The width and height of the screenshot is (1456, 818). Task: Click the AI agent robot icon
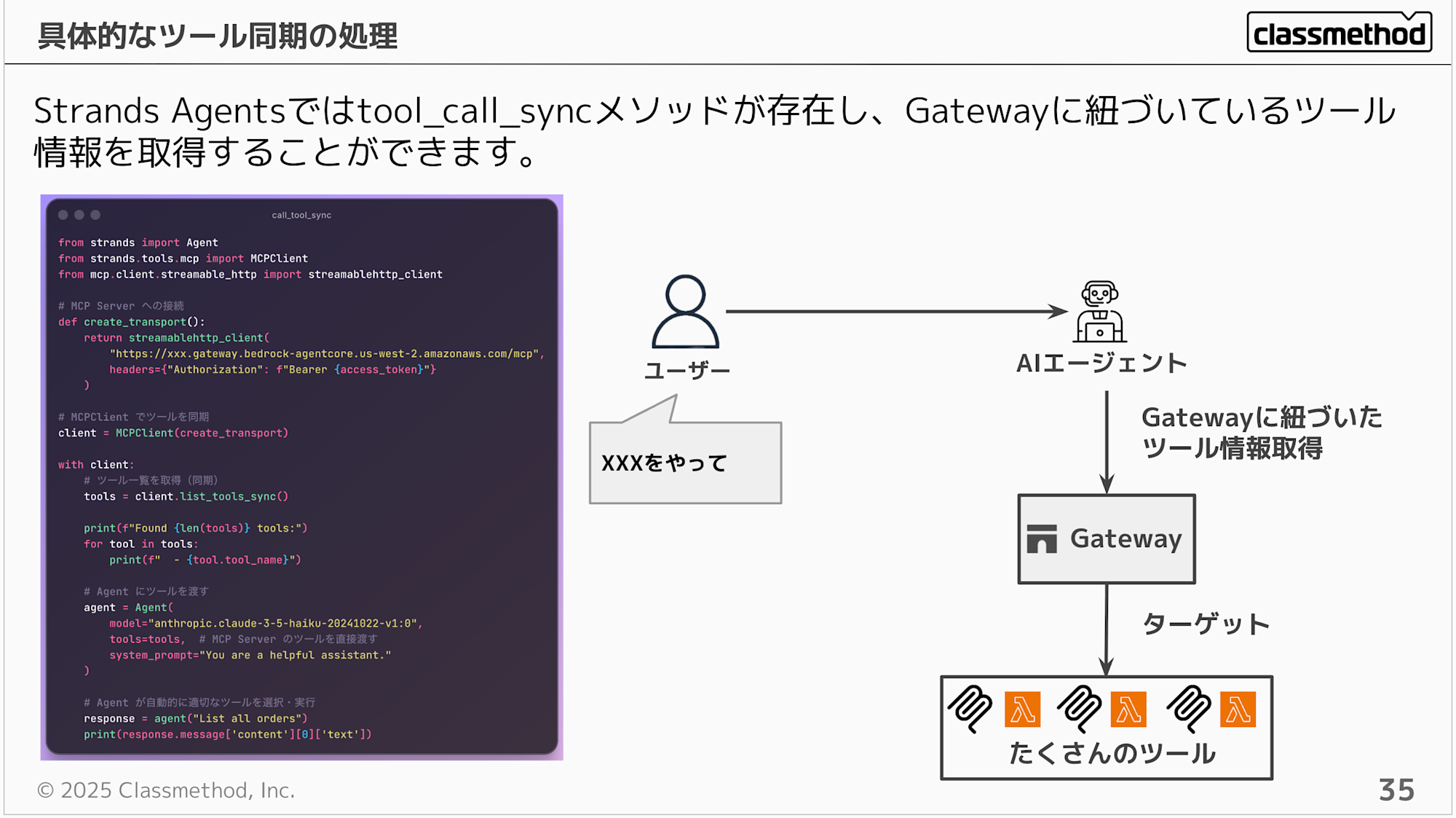pyautogui.click(x=1099, y=312)
